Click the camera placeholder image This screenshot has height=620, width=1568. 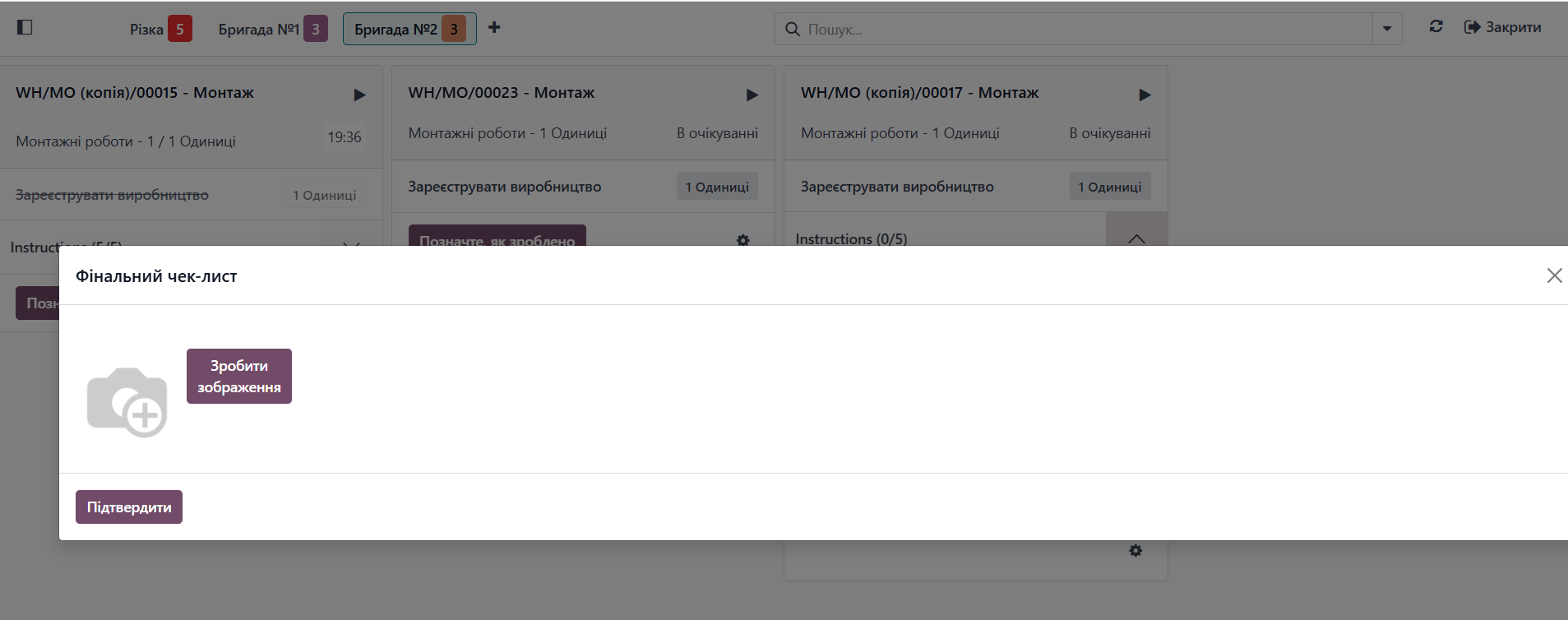click(127, 401)
